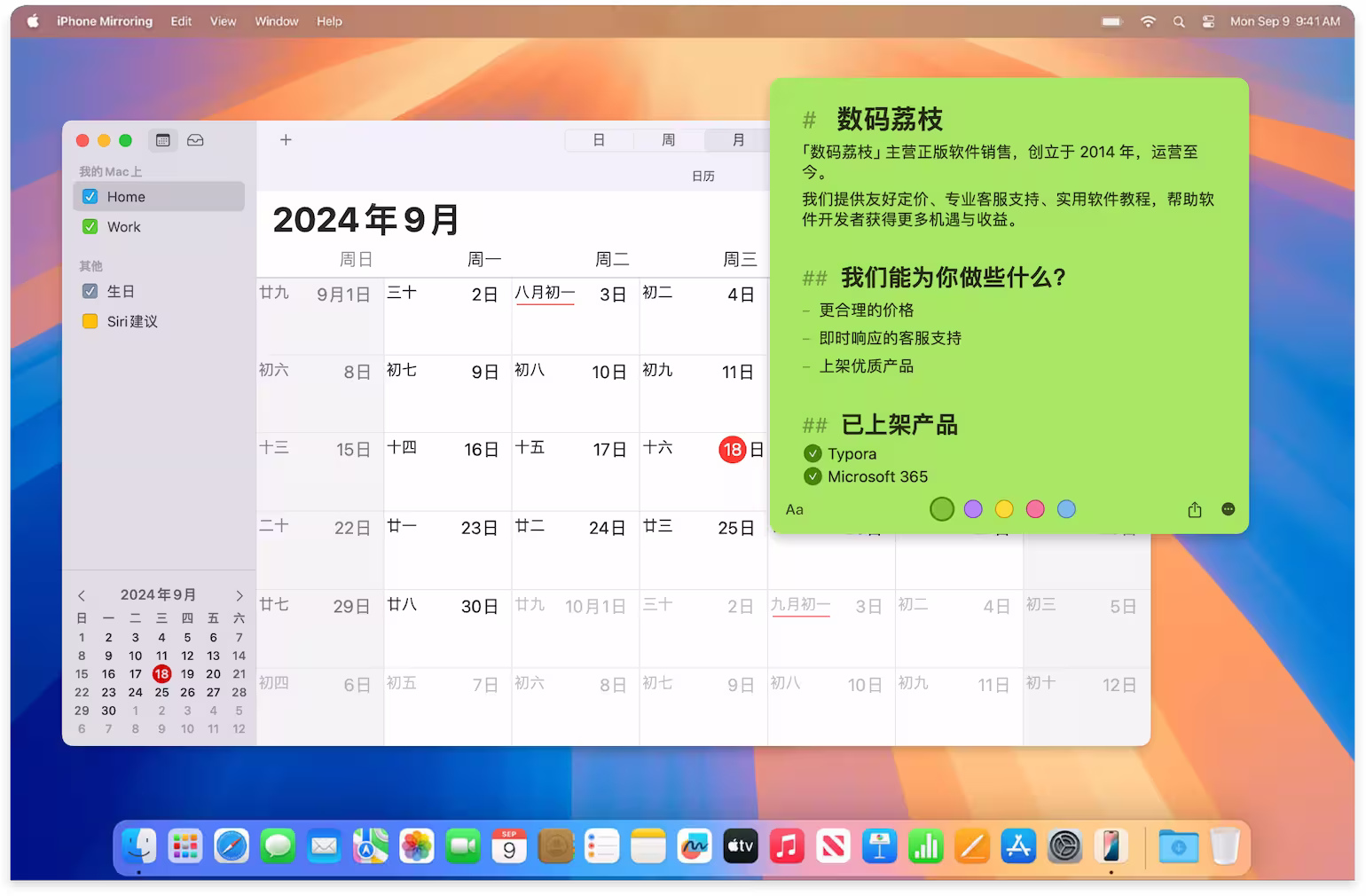Open the 日历 view options
Viewport: 1366px width, 896px height.
pos(703,176)
